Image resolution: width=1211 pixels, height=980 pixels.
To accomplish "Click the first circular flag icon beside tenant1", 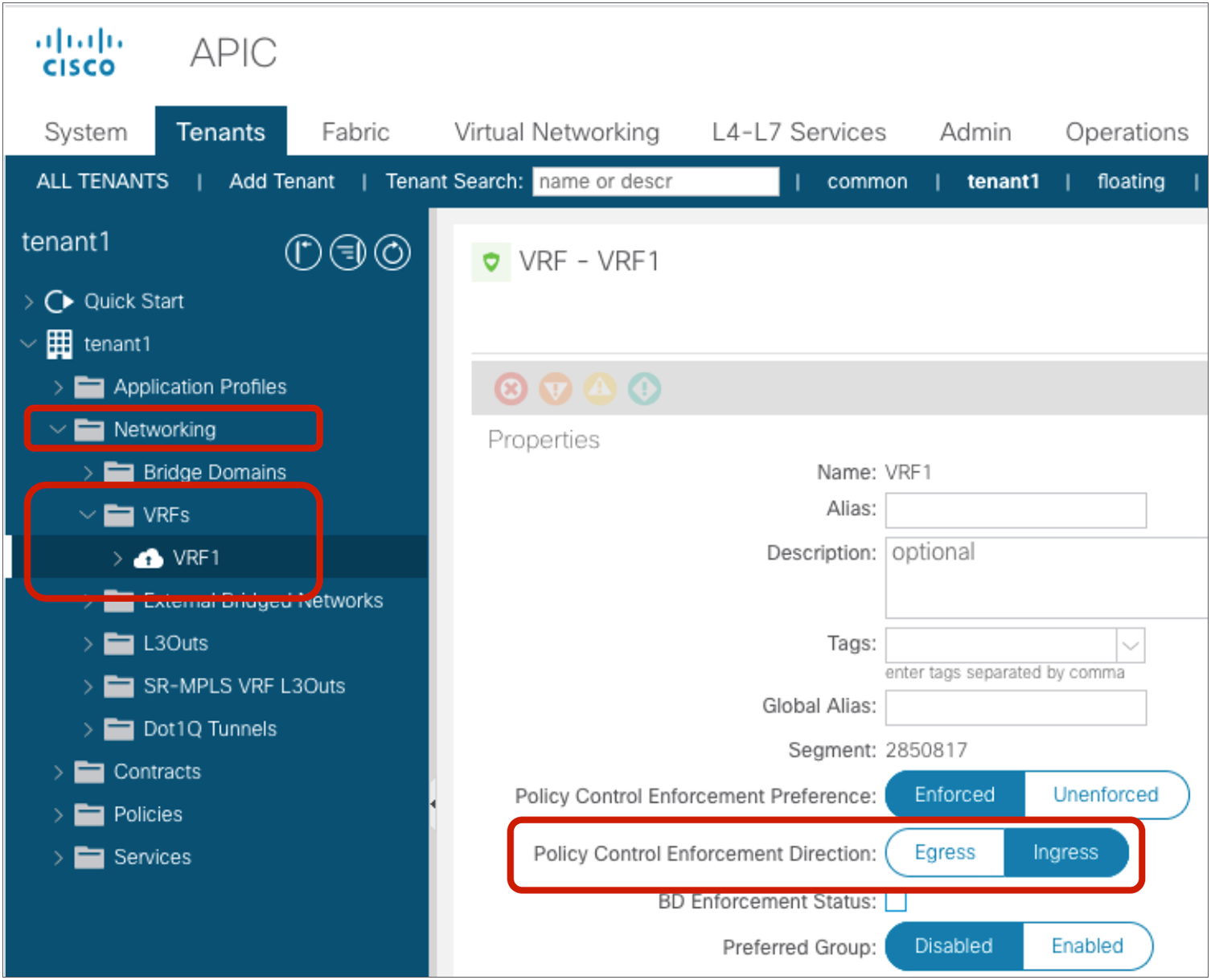I will [x=303, y=253].
